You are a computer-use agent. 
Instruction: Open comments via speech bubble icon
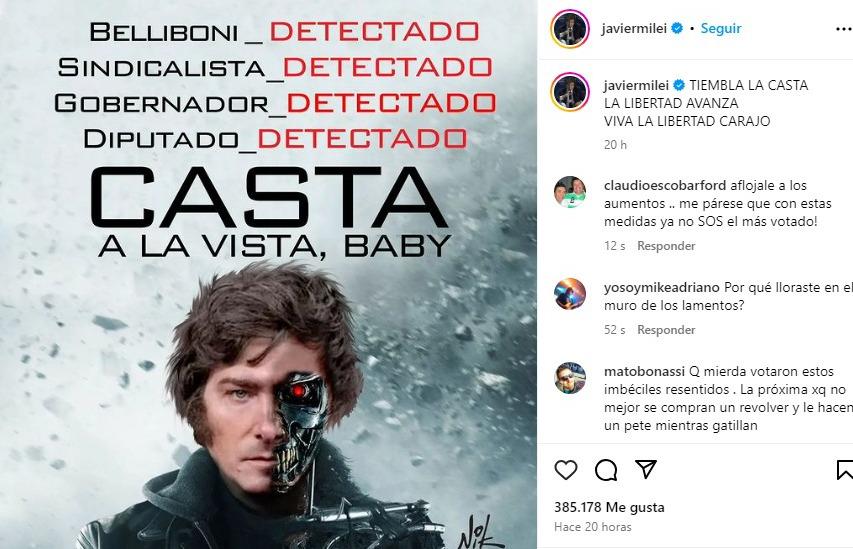click(606, 470)
